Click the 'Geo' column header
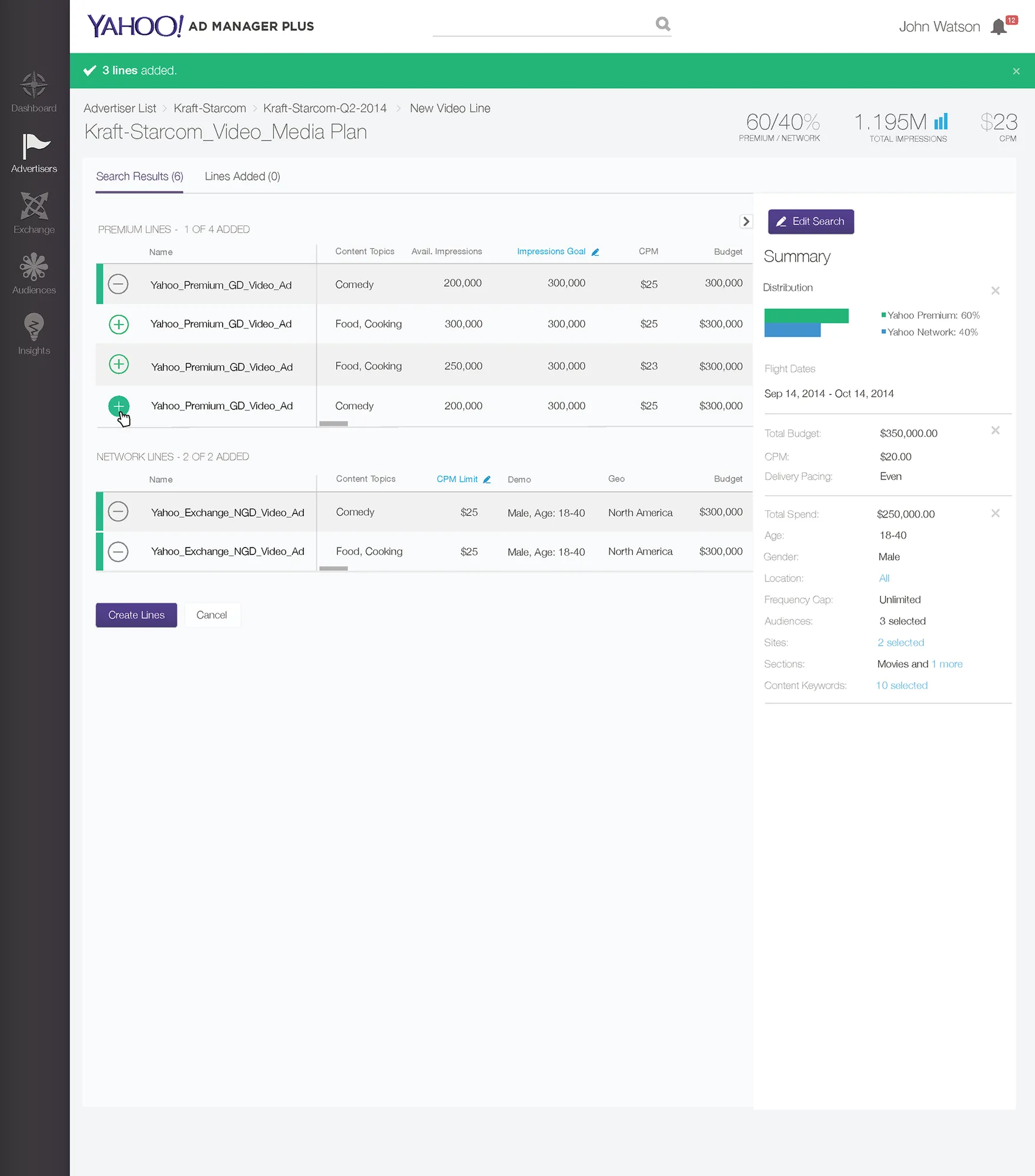The height and width of the screenshot is (1176, 1035). pos(616,479)
